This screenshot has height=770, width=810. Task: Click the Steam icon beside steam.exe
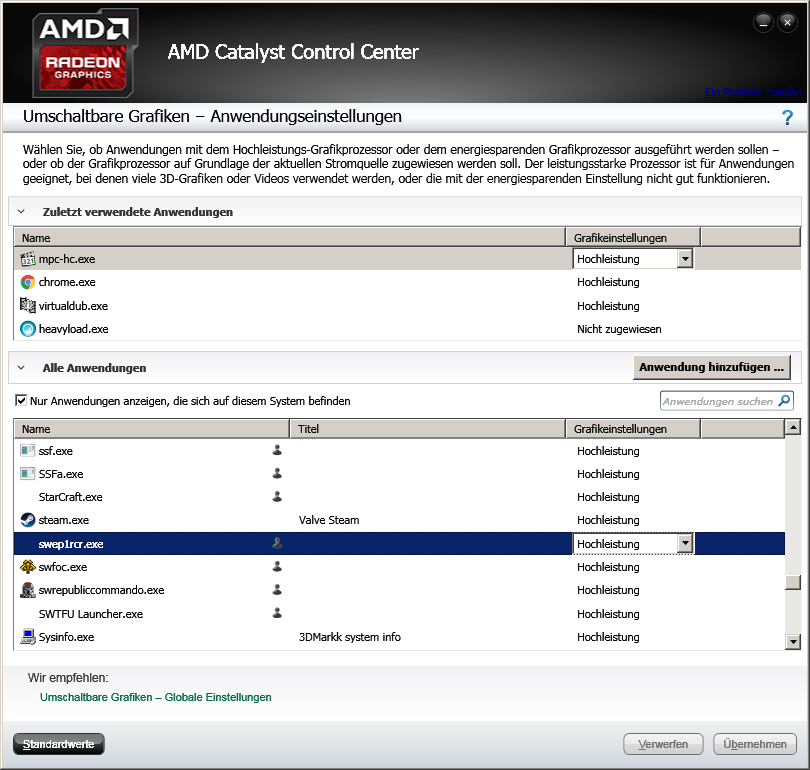click(x=27, y=520)
